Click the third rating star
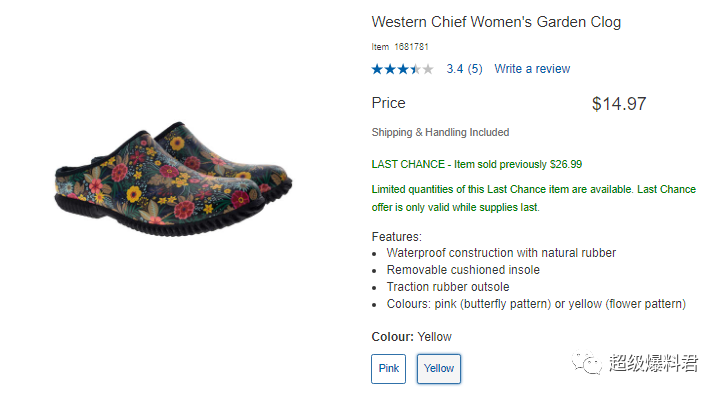Screen dimensions: 722x396 point(403,69)
